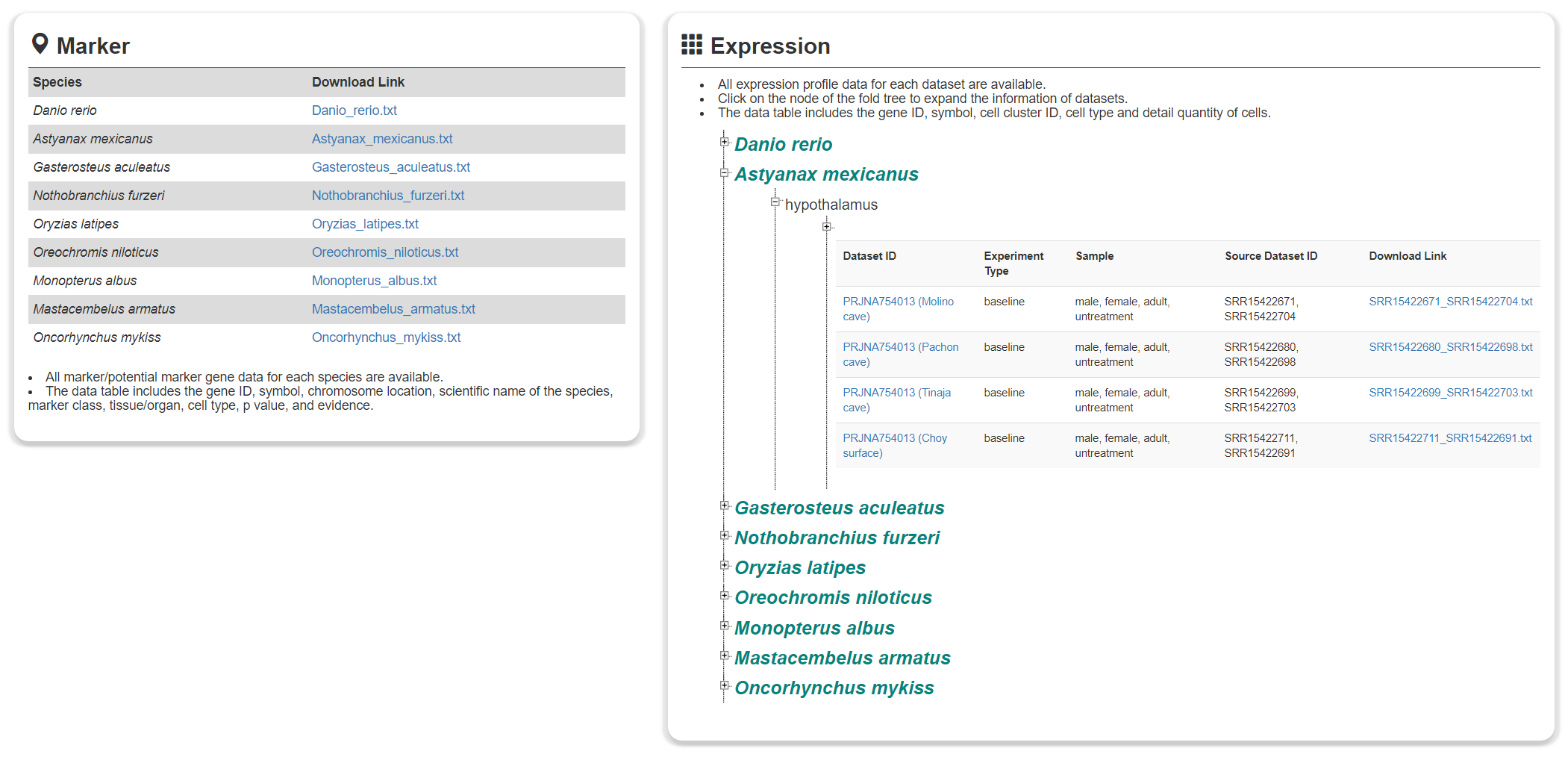Expand the Gasterosteus aculeatus tree node
The height and width of the screenshot is (757, 1568).
pyautogui.click(x=724, y=505)
